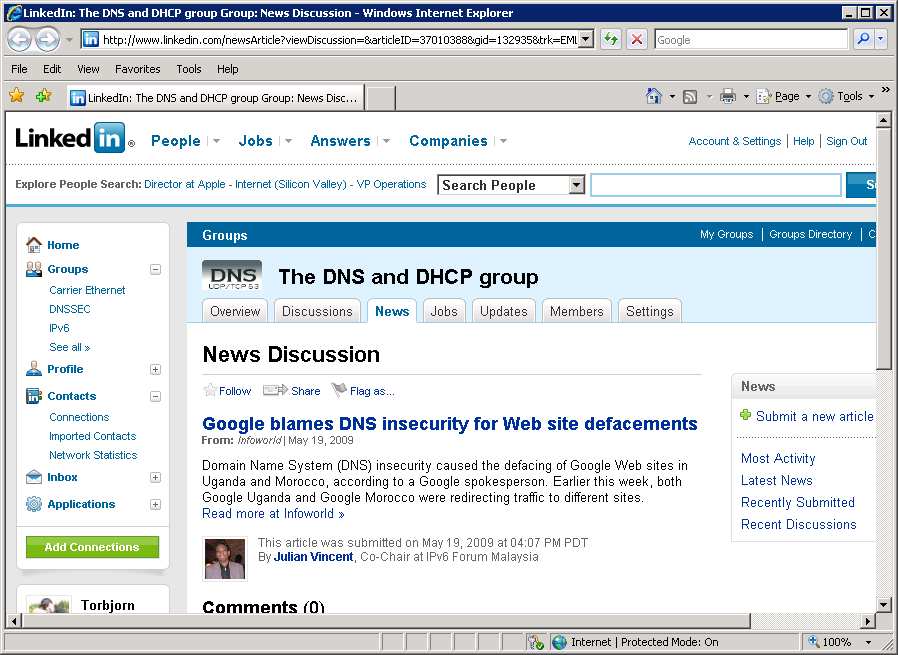This screenshot has width=898, height=655.
Task: Open the File menu
Action: tap(19, 69)
